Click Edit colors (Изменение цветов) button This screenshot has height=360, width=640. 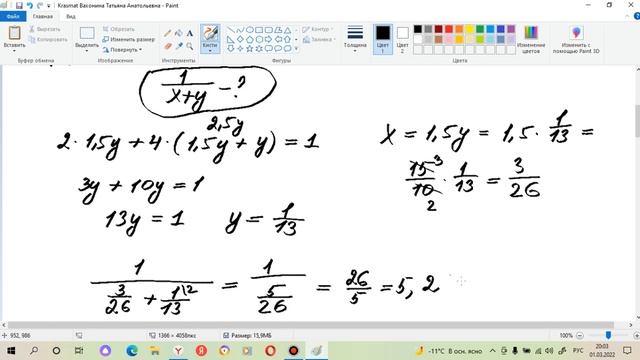coord(531,39)
